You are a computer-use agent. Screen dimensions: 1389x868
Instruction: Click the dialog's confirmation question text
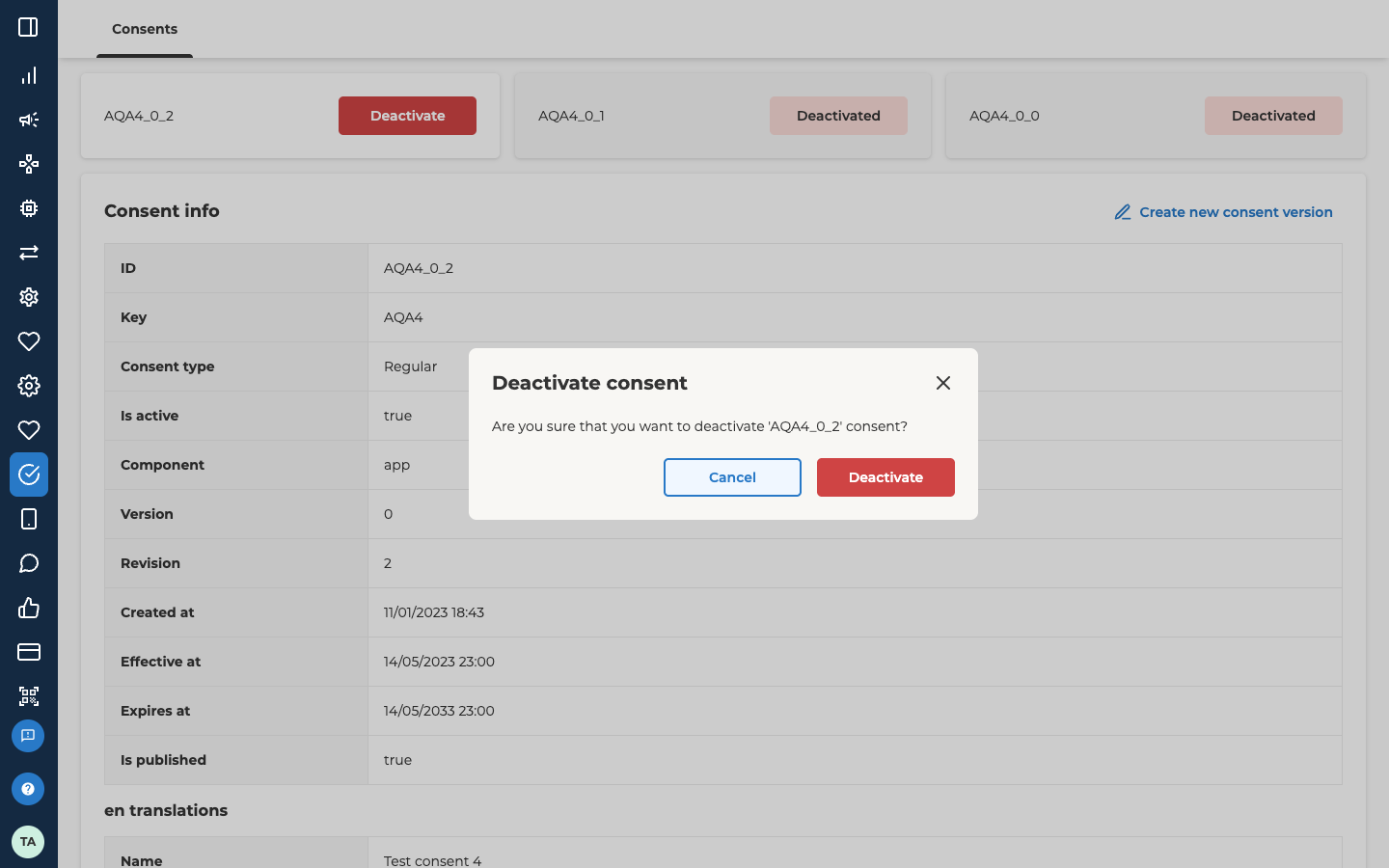[699, 426]
